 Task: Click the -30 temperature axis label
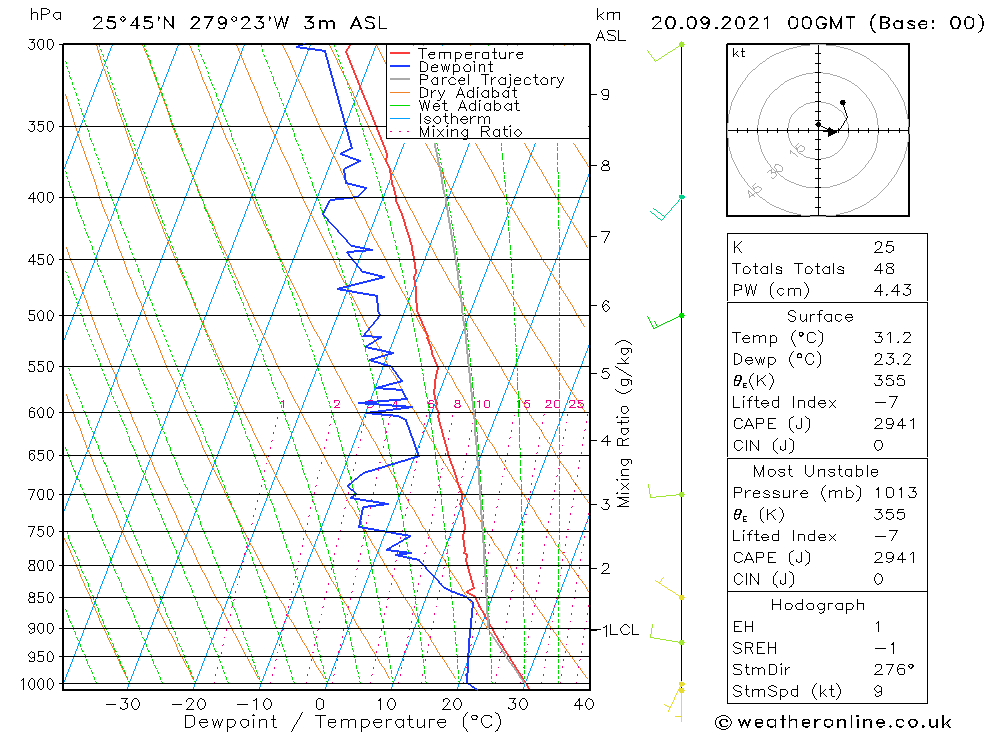click(x=123, y=704)
